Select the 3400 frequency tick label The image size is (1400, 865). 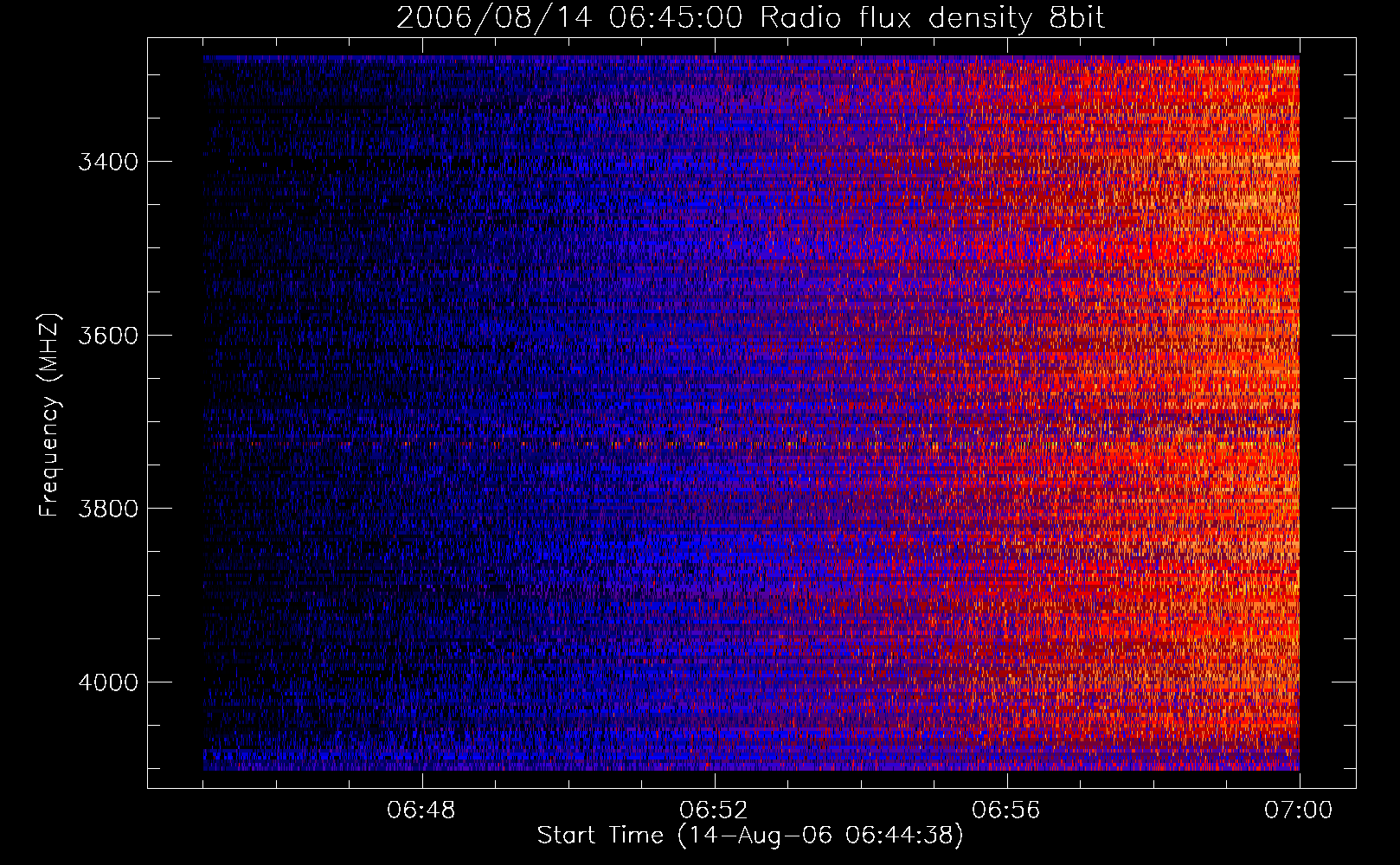click(x=108, y=163)
